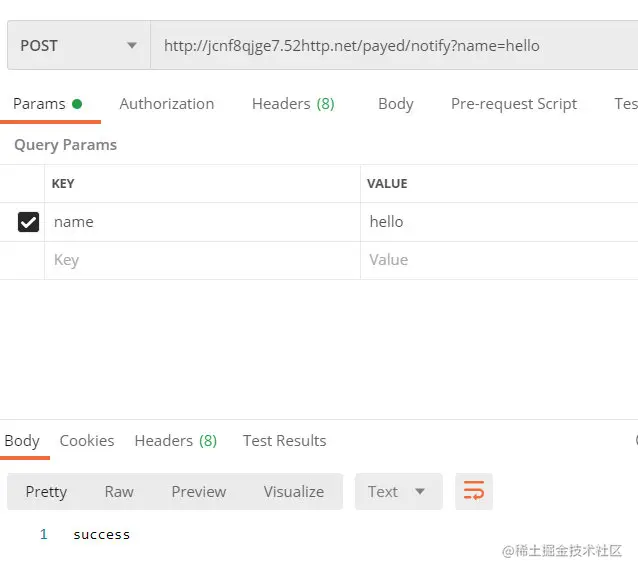Select the Pretty view button
This screenshot has height=574, width=638.
point(46,492)
